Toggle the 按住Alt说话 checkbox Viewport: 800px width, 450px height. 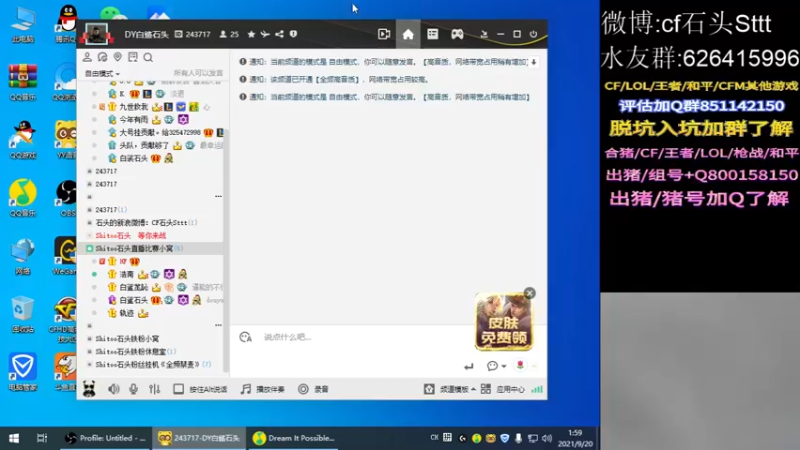(178, 389)
